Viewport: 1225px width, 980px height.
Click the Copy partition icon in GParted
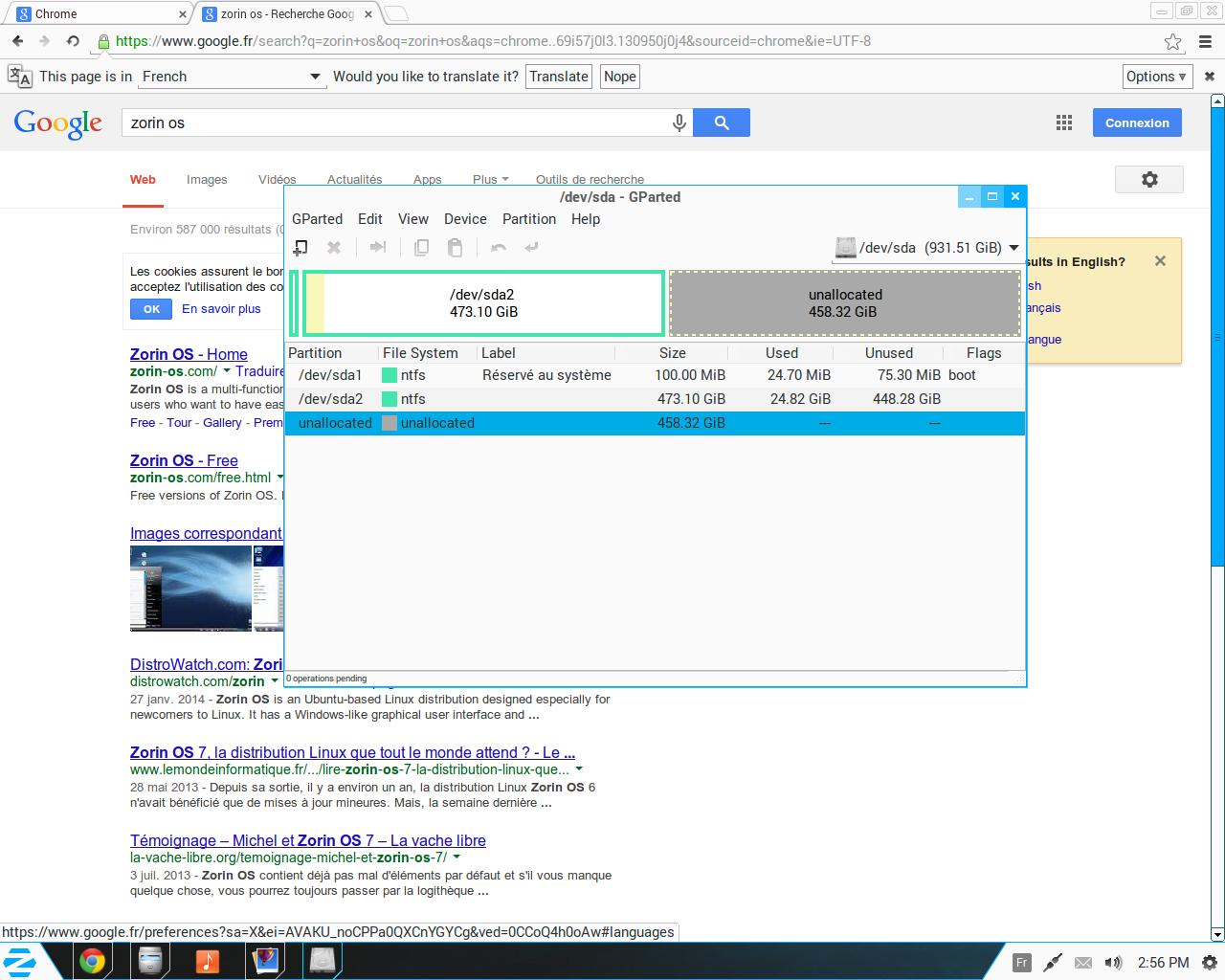(x=421, y=247)
